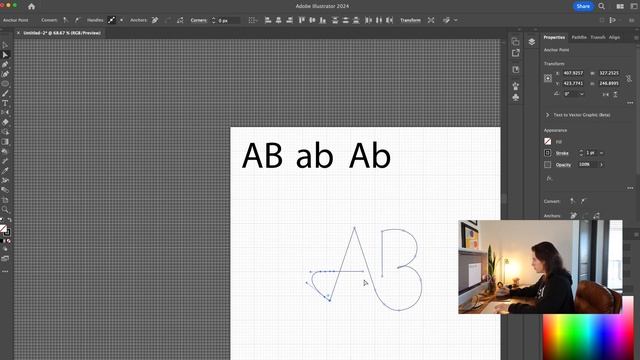Convert anchor to corner in control bar
The image size is (640, 360).
click(x=65, y=20)
